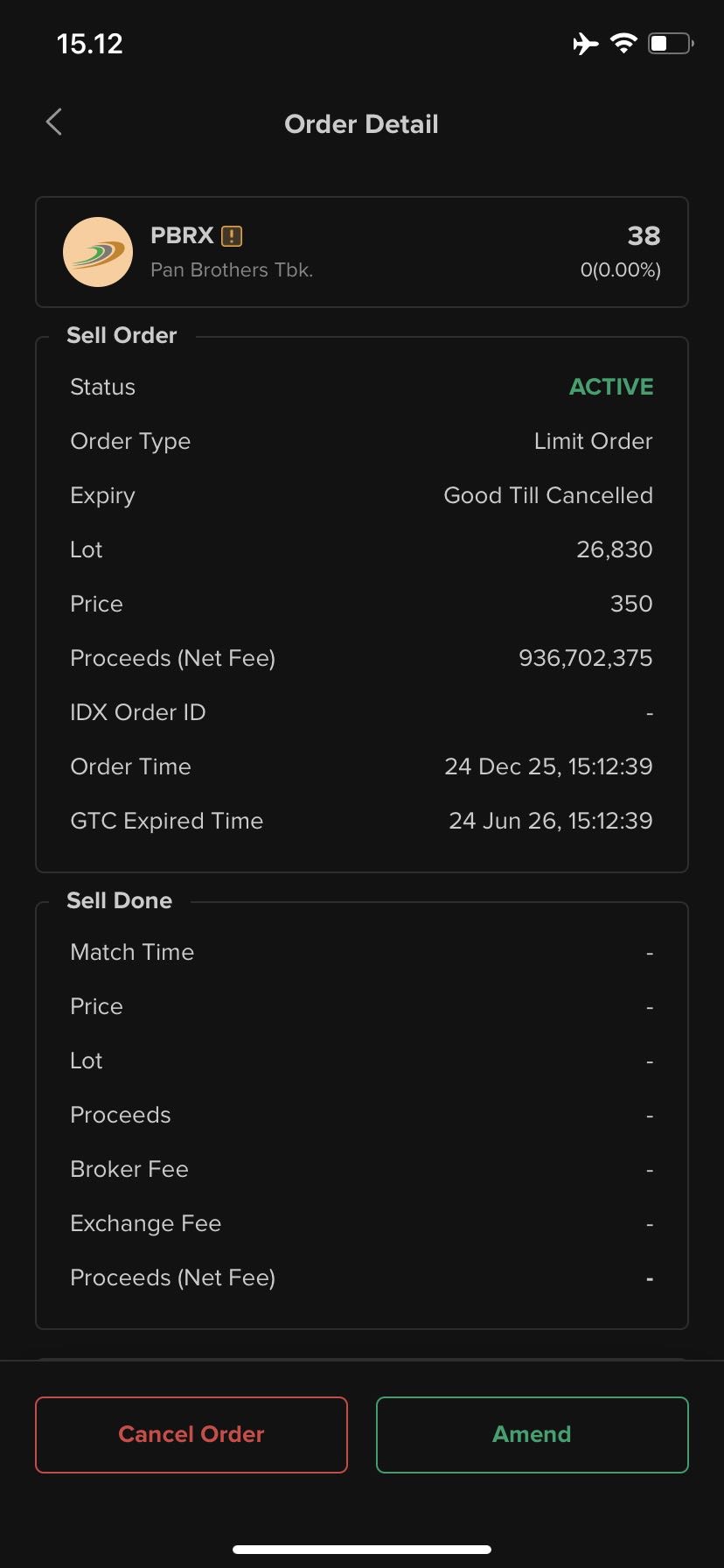Image resolution: width=724 pixels, height=1568 pixels.
Task: Tap the PBRX ticker symbol
Action: click(x=182, y=235)
